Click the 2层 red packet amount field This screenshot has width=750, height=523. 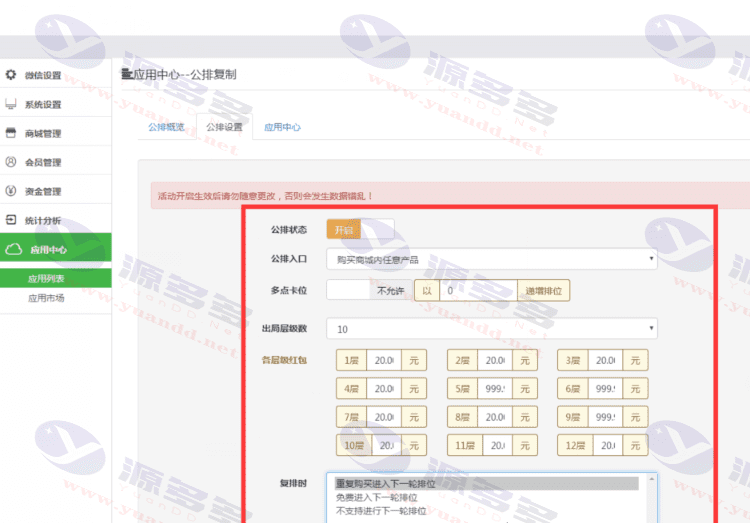pyautogui.click(x=495, y=360)
